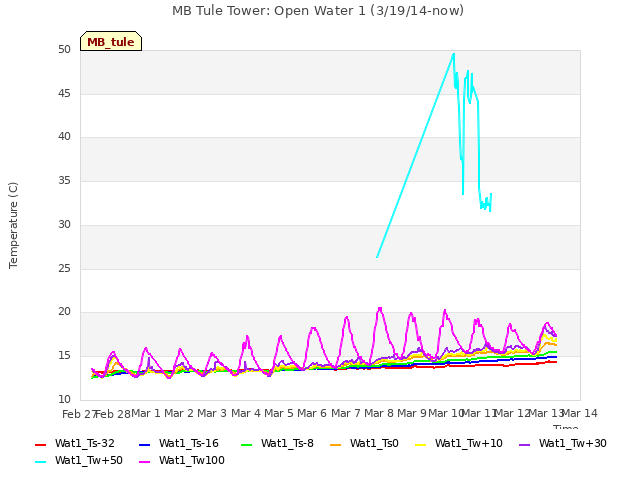The width and height of the screenshot is (640, 480).
Task: Click the y-axis value 25
Action: (x=64, y=269)
